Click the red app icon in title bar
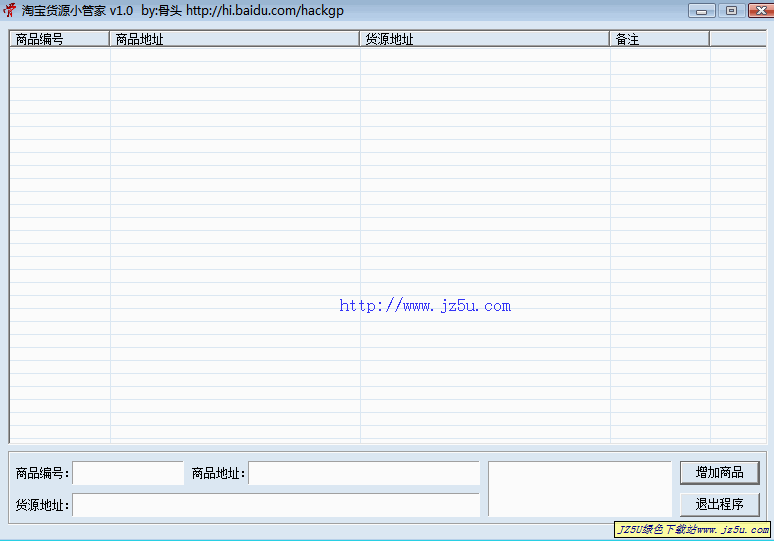 9,10
